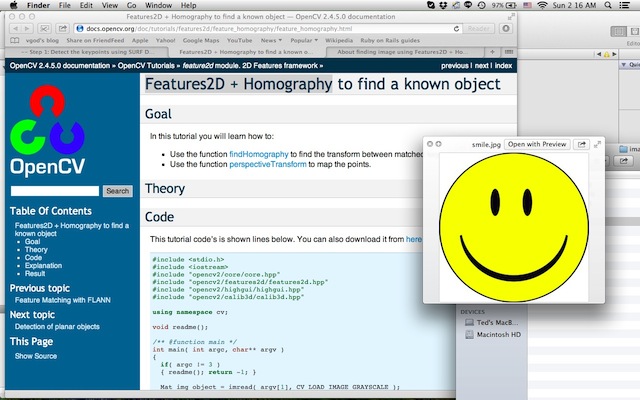Open the Google Maps bookmark
Viewport: 640px width, 400px height.
tap(201, 40)
